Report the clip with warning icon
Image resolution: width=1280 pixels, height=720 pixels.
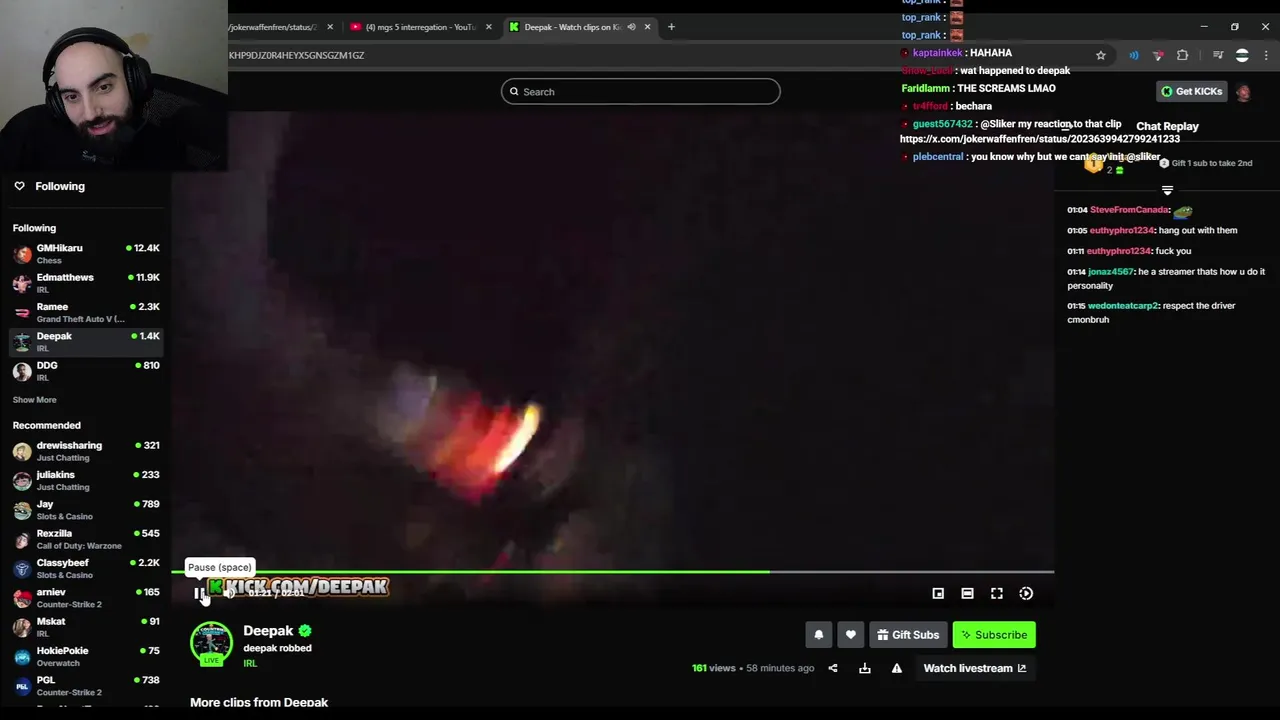coord(897,668)
